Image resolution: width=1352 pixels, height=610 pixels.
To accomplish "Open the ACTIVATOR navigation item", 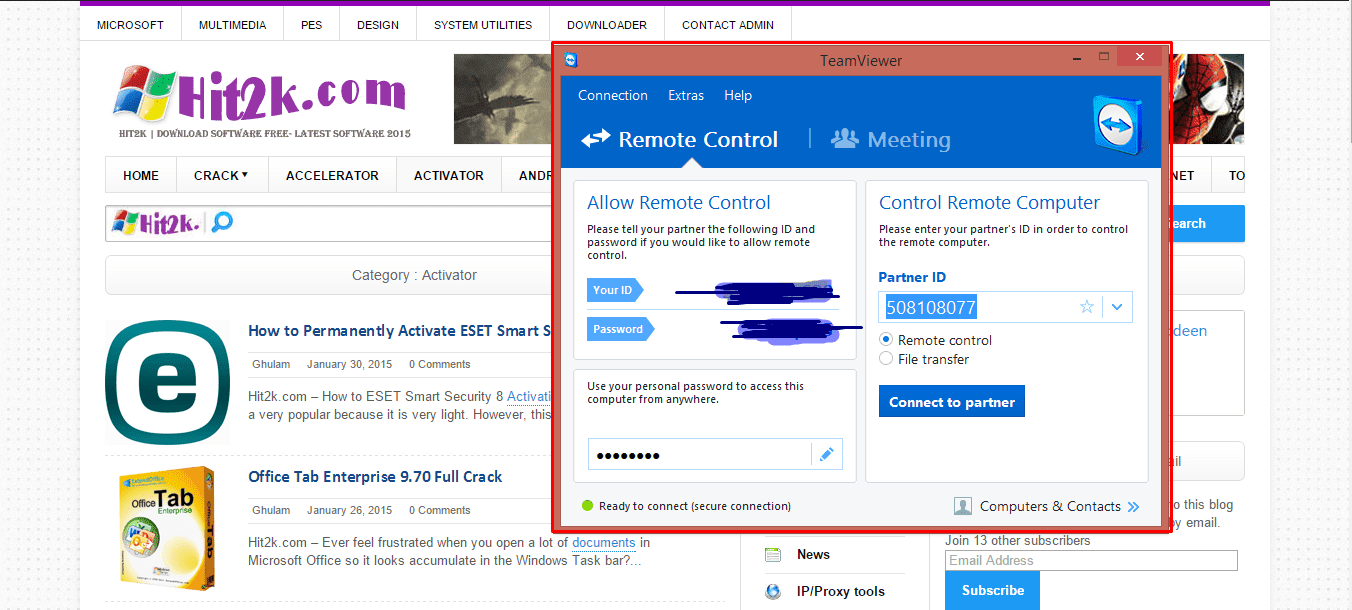I will 449,175.
